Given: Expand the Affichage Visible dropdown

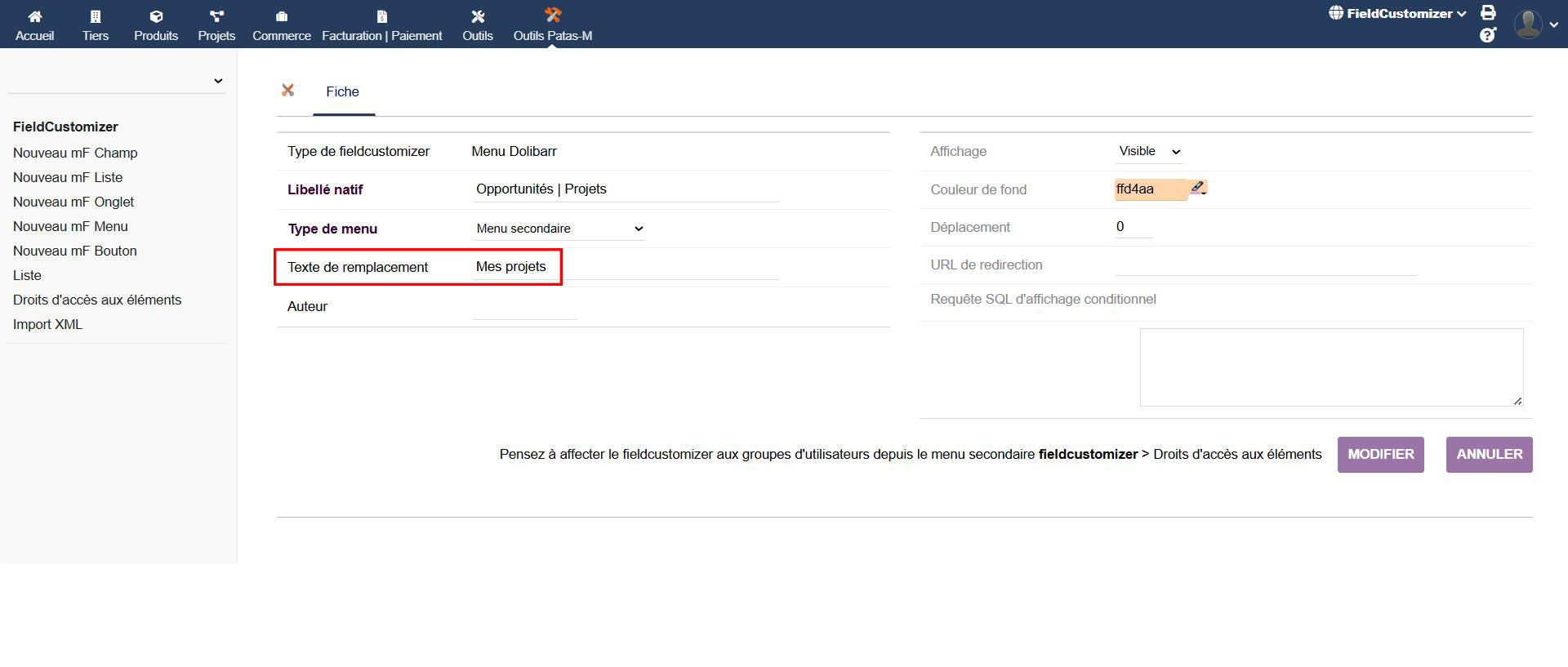Looking at the screenshot, I should (x=1149, y=152).
